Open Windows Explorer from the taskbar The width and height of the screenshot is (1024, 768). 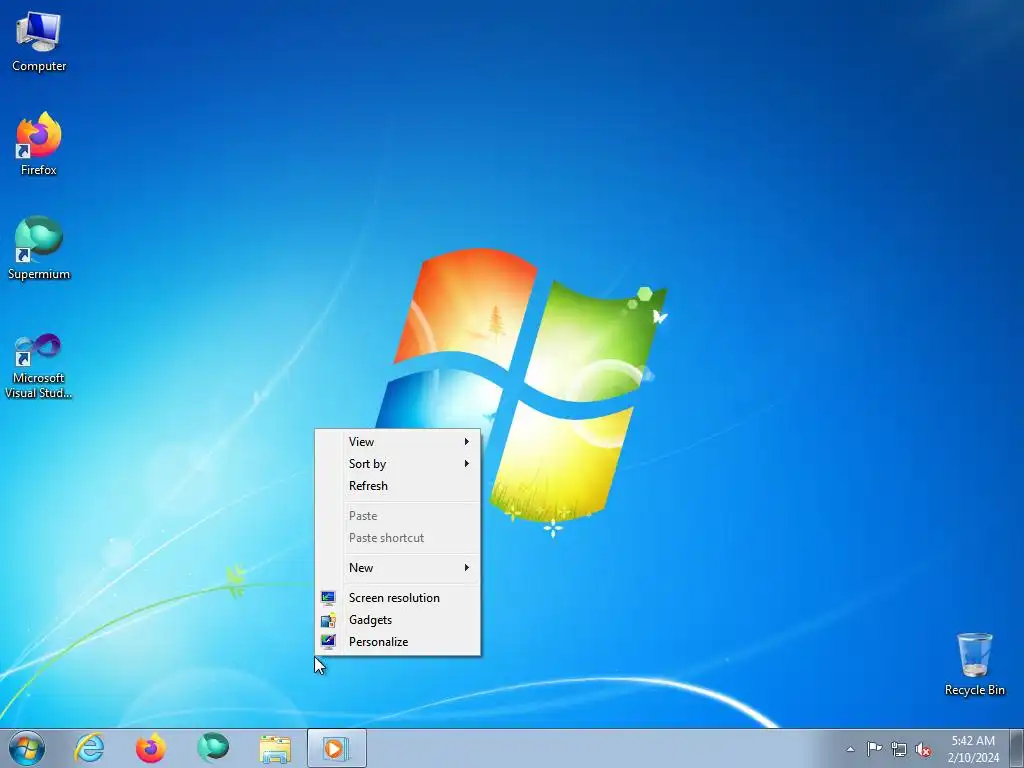pyautogui.click(x=275, y=748)
